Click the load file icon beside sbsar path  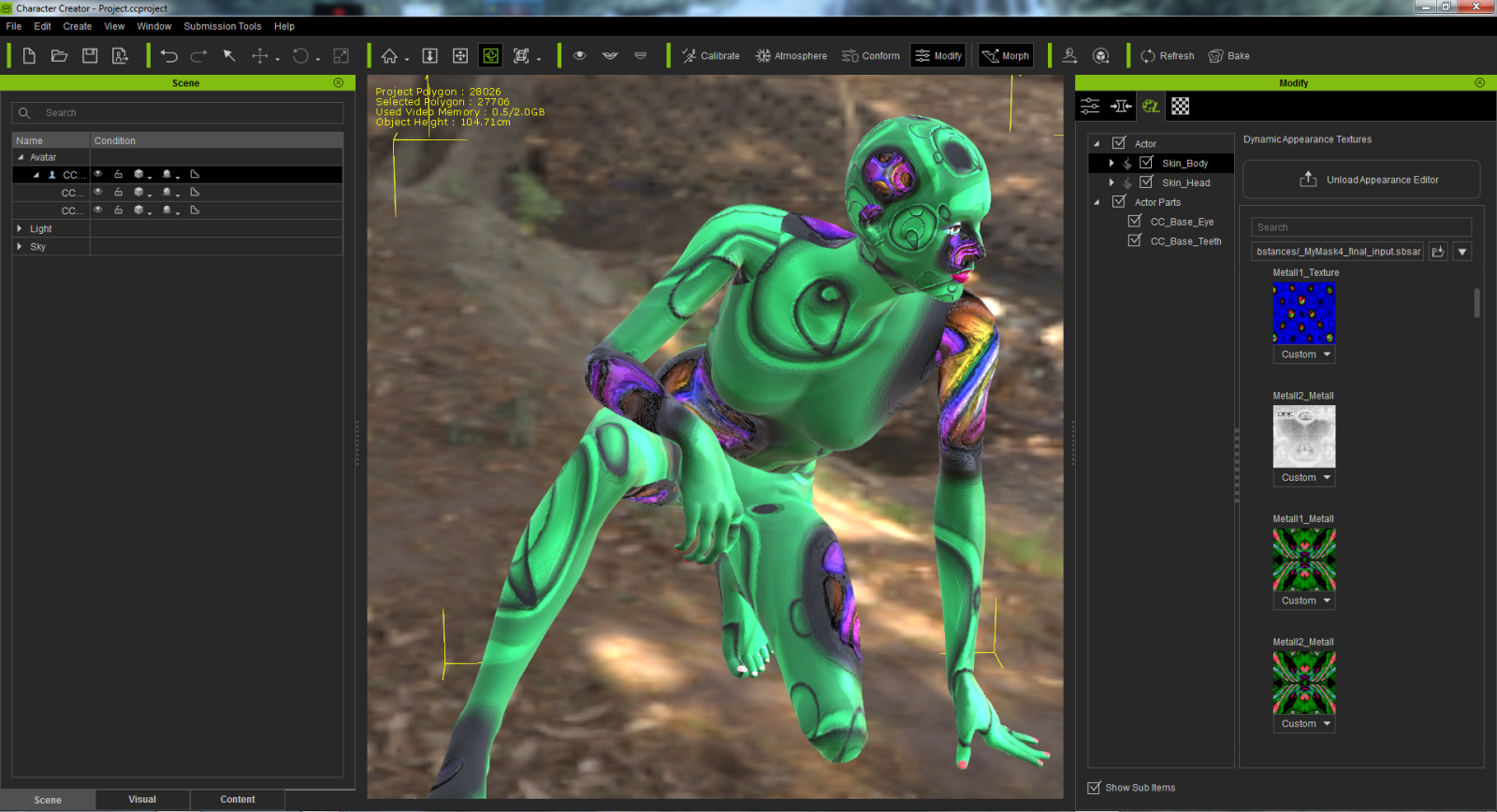tap(1438, 252)
